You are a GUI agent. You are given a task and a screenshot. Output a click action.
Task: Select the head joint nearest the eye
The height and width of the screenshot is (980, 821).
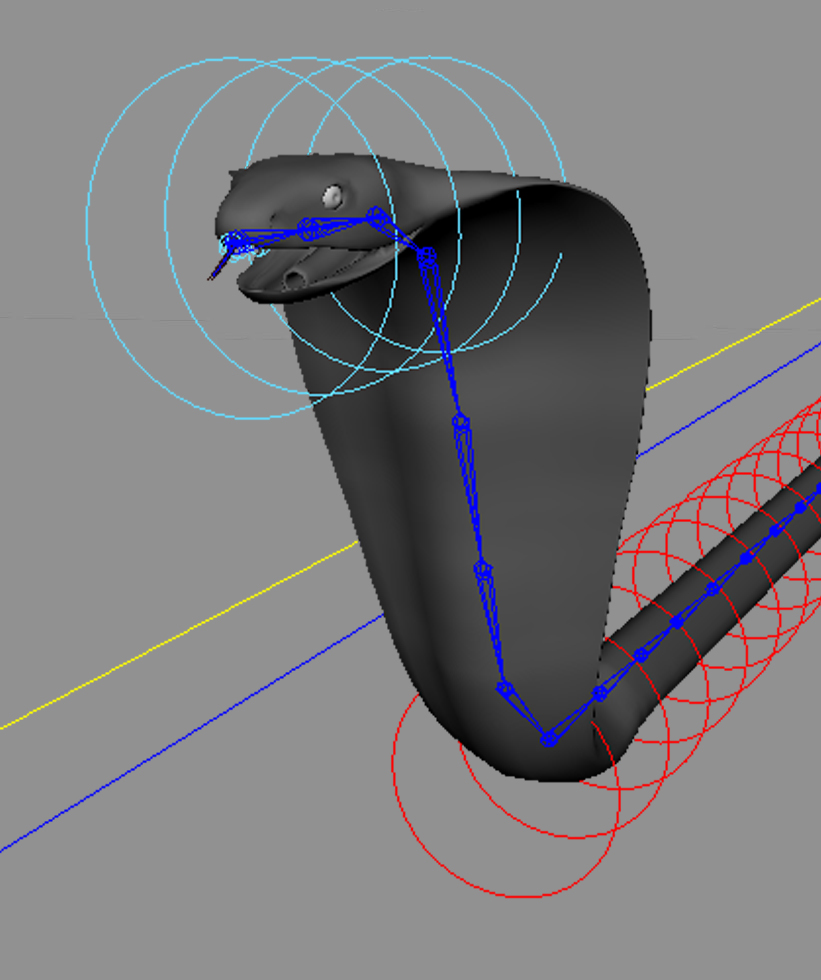(375, 215)
